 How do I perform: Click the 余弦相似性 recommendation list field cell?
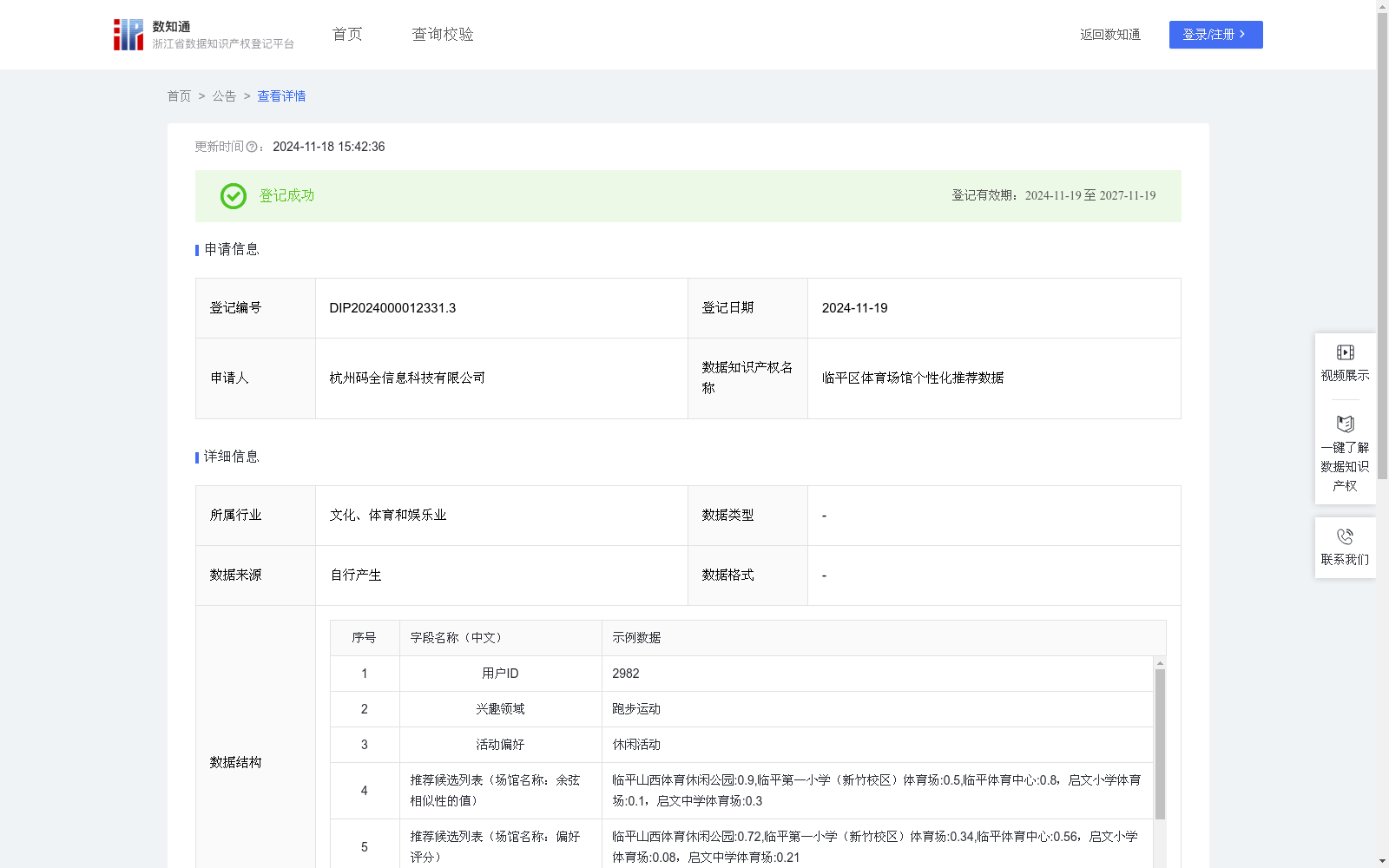point(501,791)
